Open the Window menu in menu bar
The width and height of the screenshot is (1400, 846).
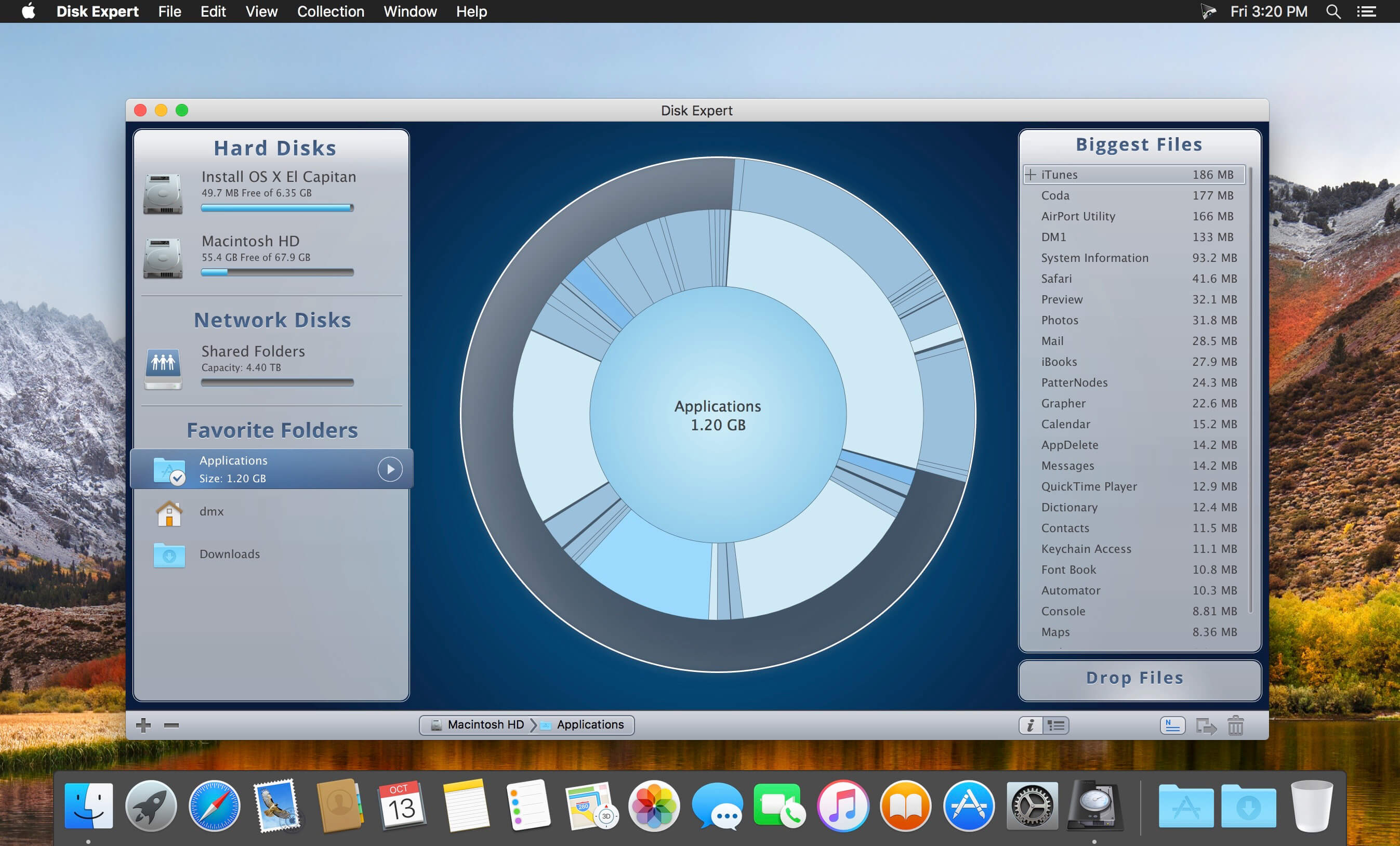click(410, 10)
